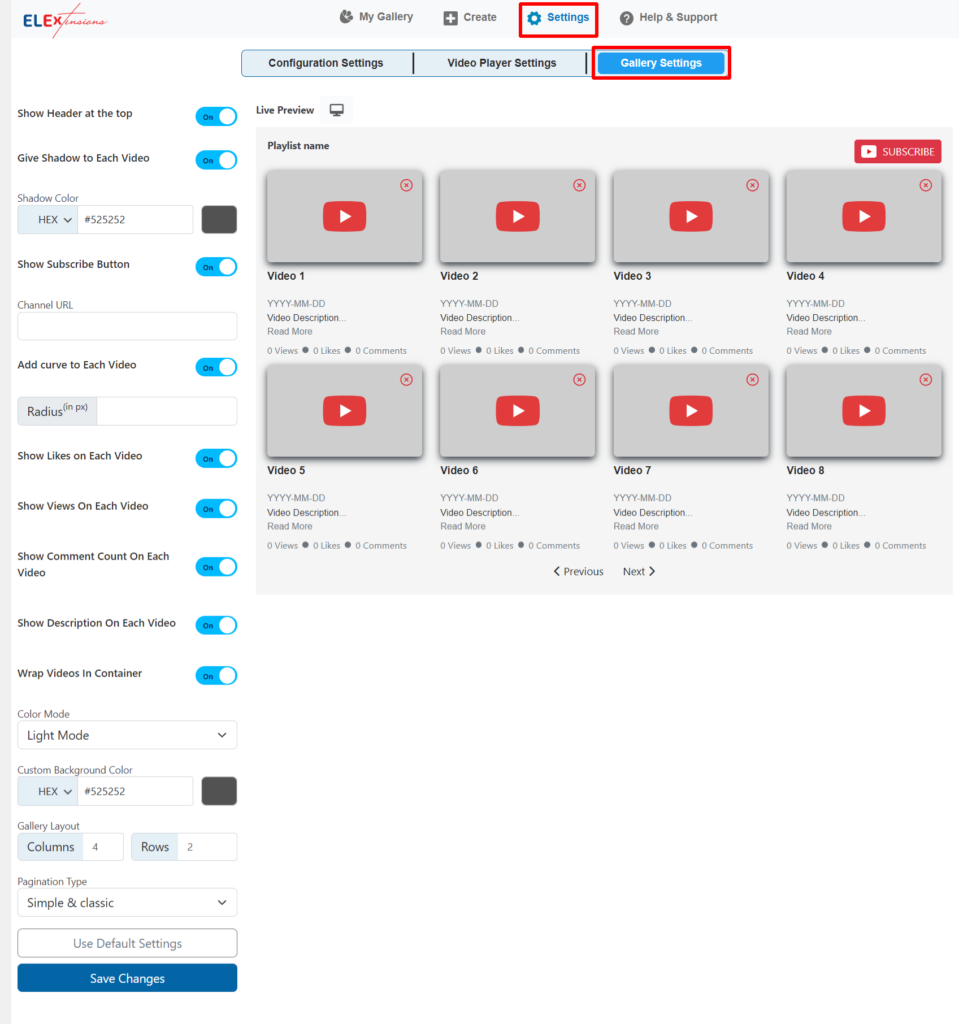The image size is (959, 1024).
Task: Open the My Gallery menu
Action: 376,17
